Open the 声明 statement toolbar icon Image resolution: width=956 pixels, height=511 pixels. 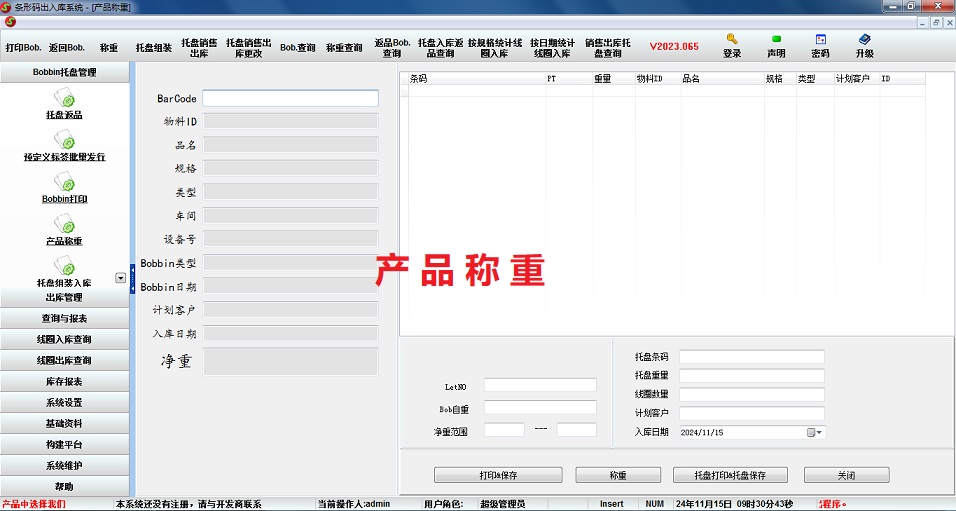point(776,40)
